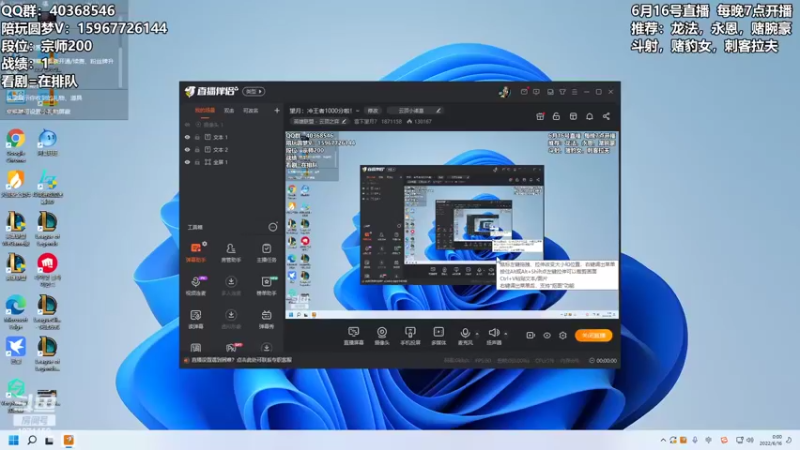Click the padlock icon in the header

tap(556, 116)
